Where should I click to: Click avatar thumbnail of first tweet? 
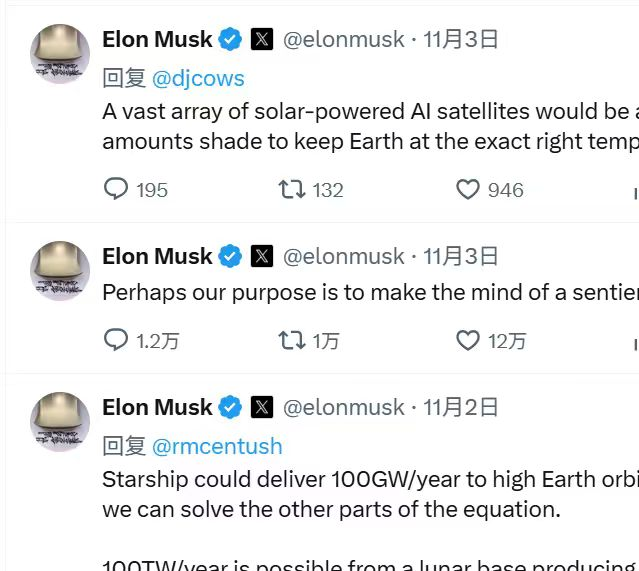60,53
